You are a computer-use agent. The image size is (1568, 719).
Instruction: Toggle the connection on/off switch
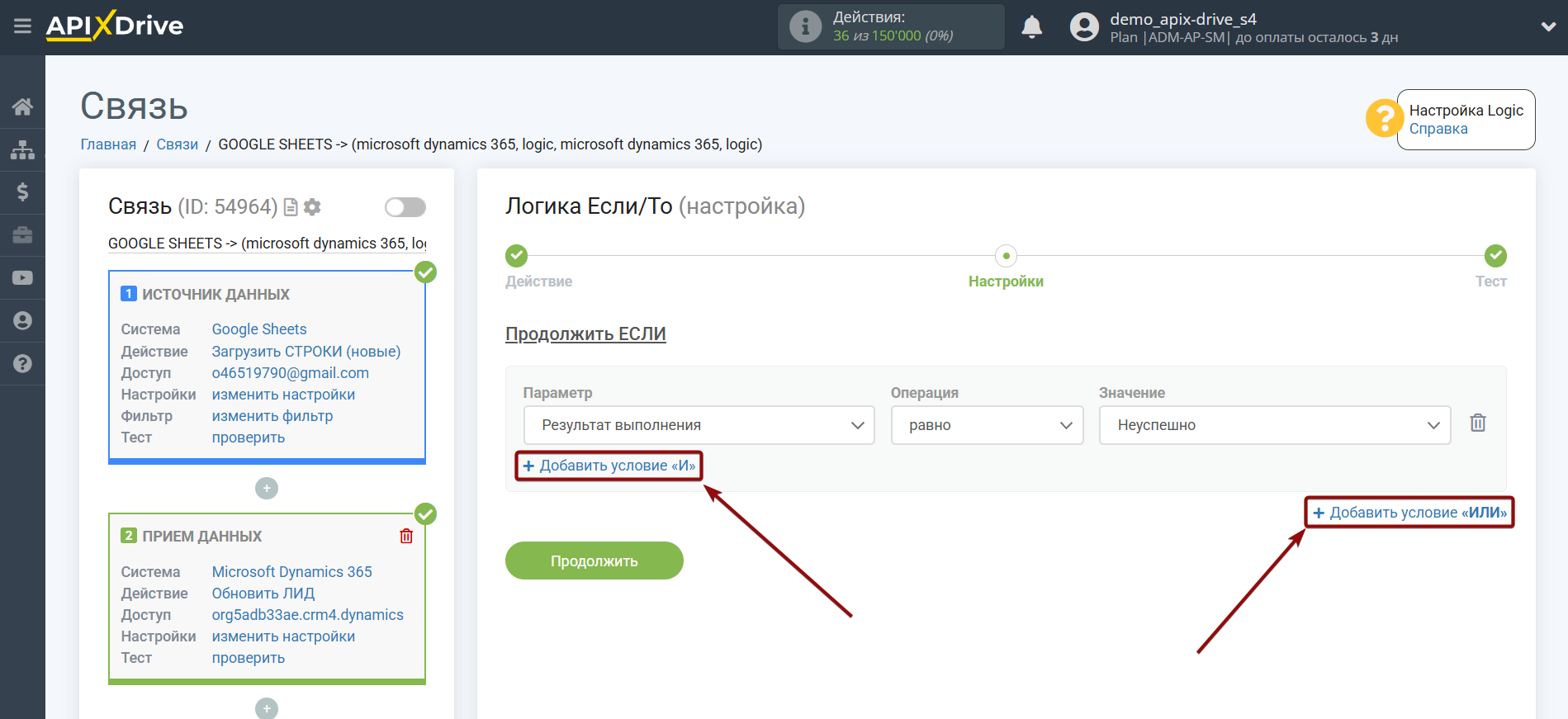(405, 207)
